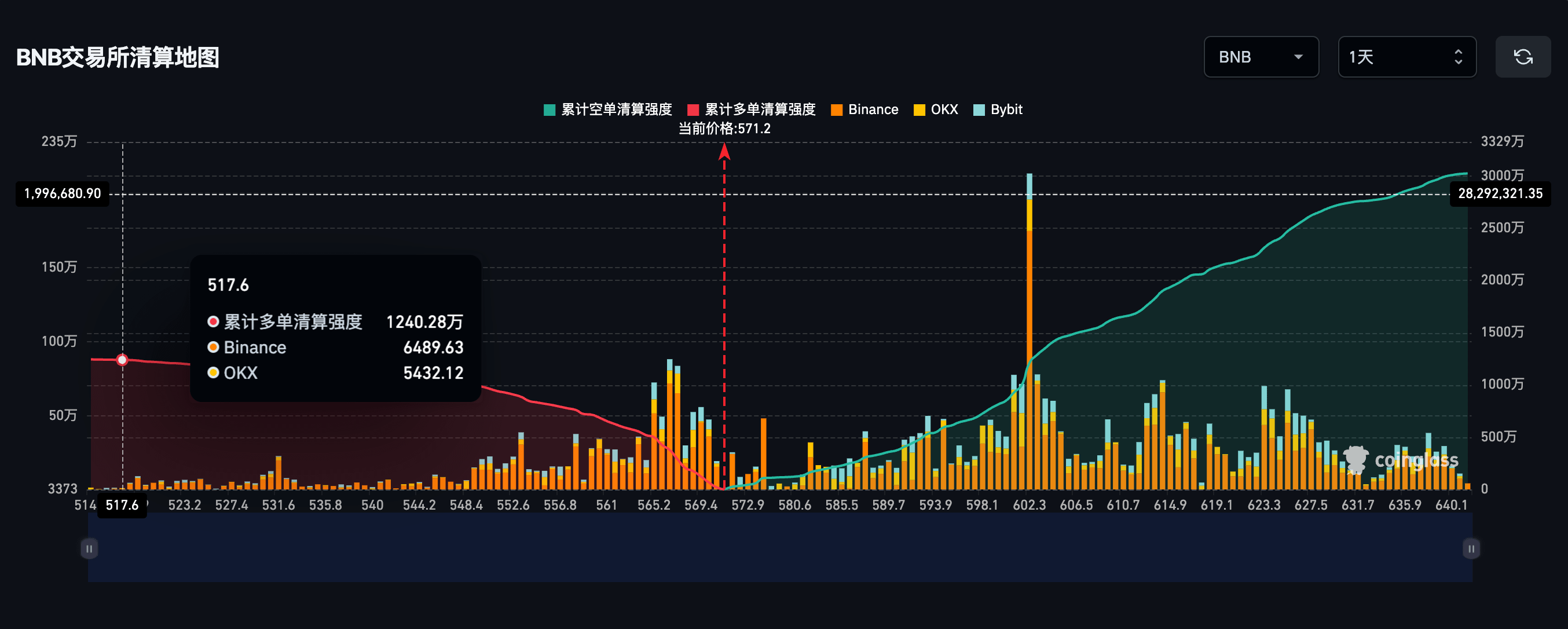Click the 1天 selector up-down arrows
Screen dimensions: 1568x629
click(1458, 57)
